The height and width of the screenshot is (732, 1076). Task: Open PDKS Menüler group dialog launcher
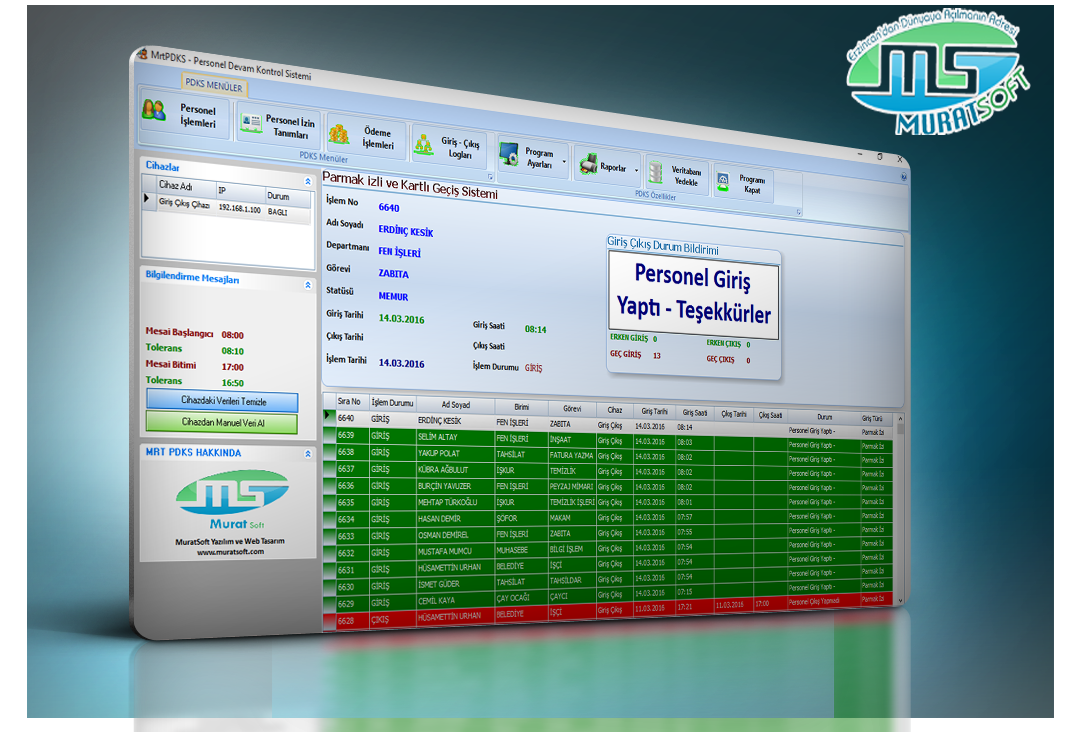coord(490,177)
